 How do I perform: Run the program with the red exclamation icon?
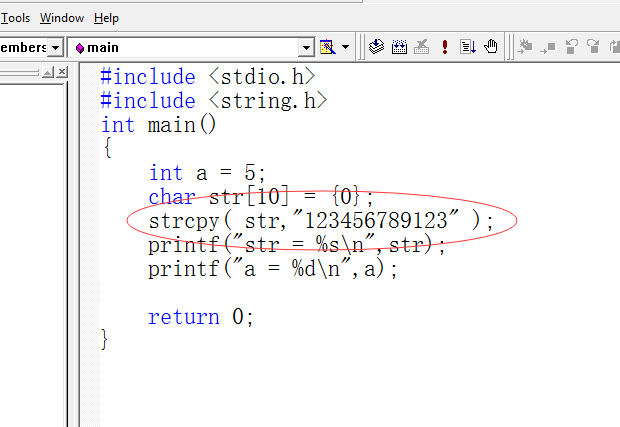coord(445,46)
